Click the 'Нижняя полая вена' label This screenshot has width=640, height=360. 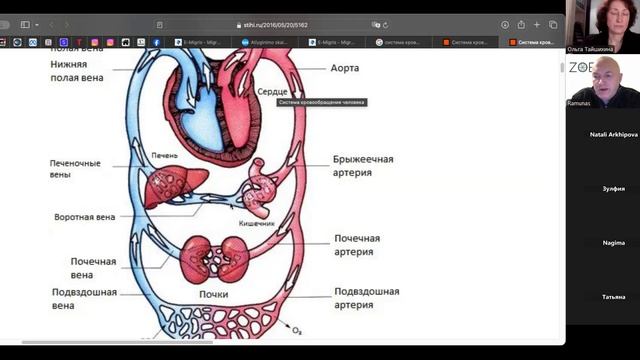pos(77,71)
